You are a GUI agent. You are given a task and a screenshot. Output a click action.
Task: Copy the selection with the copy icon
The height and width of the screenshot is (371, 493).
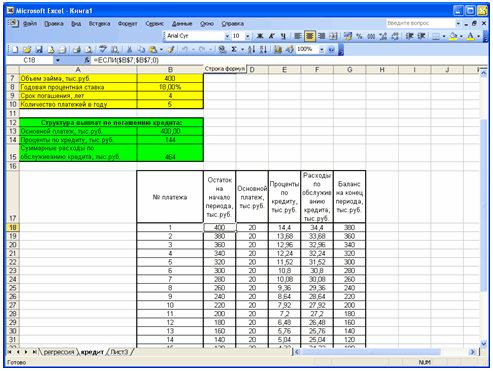pyautogui.click(x=142, y=50)
